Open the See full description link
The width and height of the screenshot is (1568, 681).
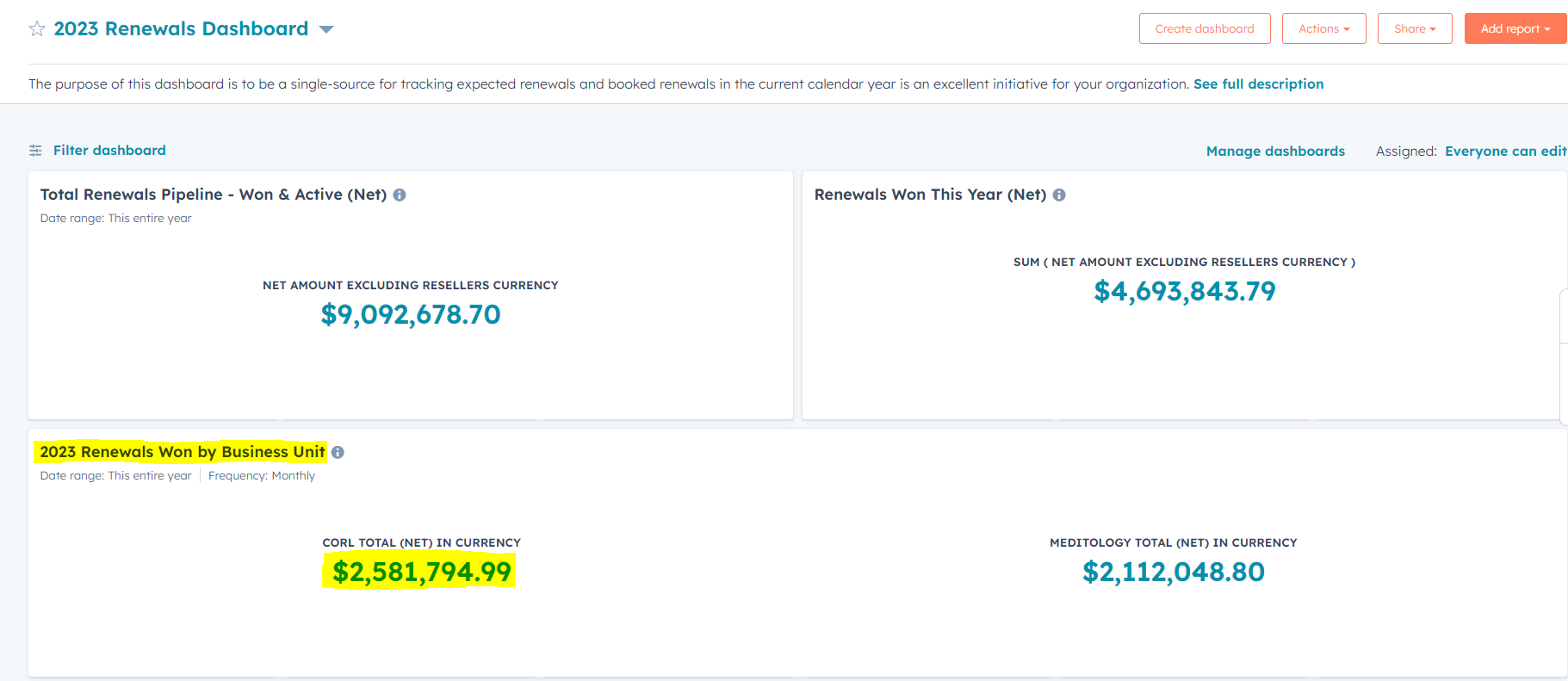1258,84
